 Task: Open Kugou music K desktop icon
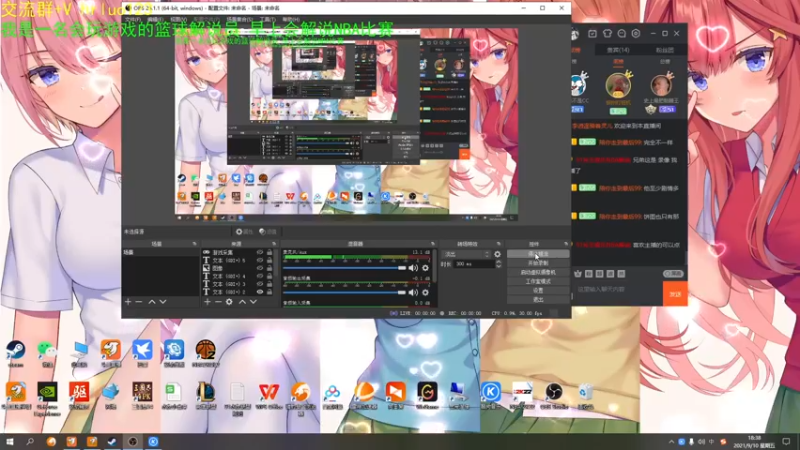[491, 395]
